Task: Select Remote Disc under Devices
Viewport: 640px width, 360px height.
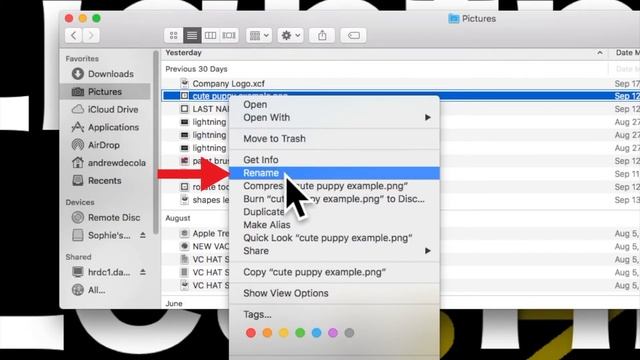Action: coord(105,218)
